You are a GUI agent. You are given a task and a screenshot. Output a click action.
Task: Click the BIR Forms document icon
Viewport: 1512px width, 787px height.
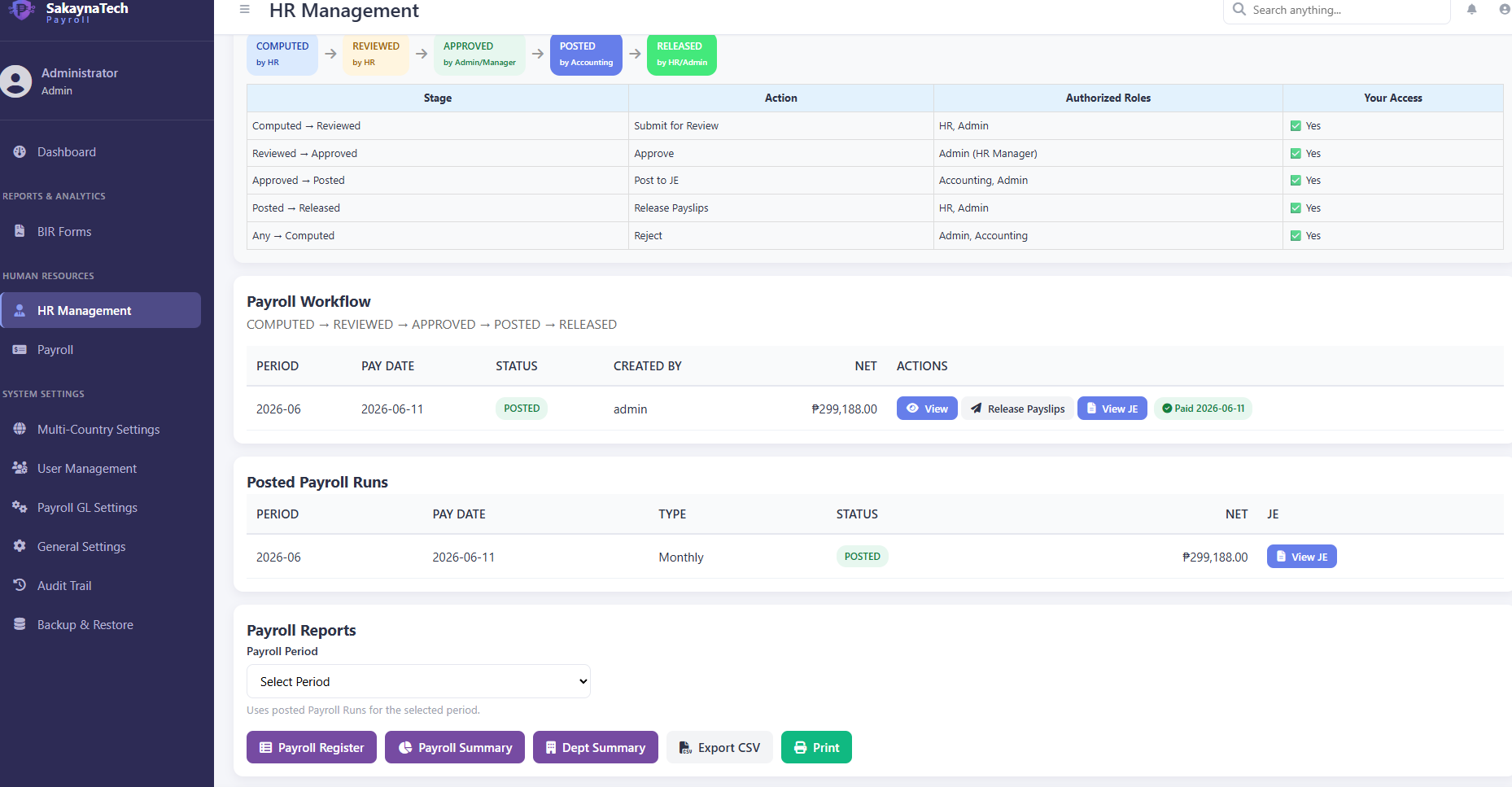point(20,231)
